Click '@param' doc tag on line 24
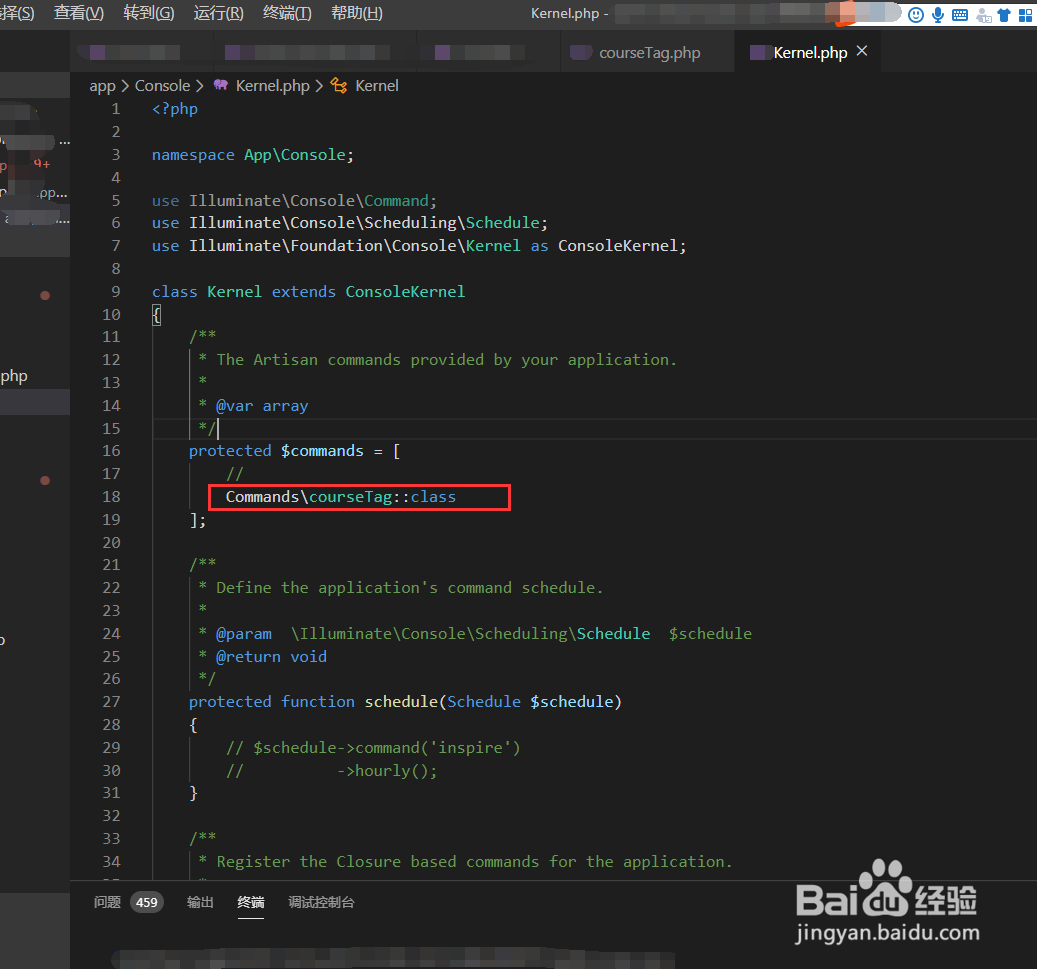 click(243, 634)
